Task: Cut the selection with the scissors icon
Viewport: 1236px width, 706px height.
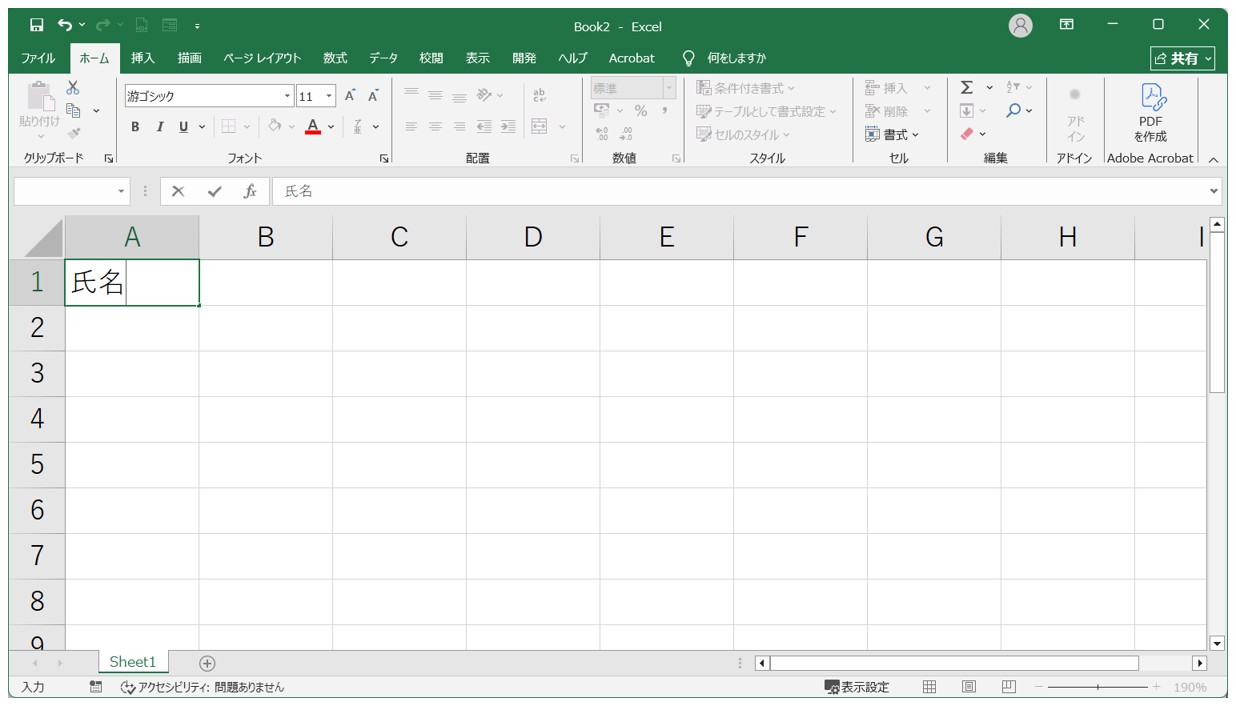Action: tap(73, 88)
